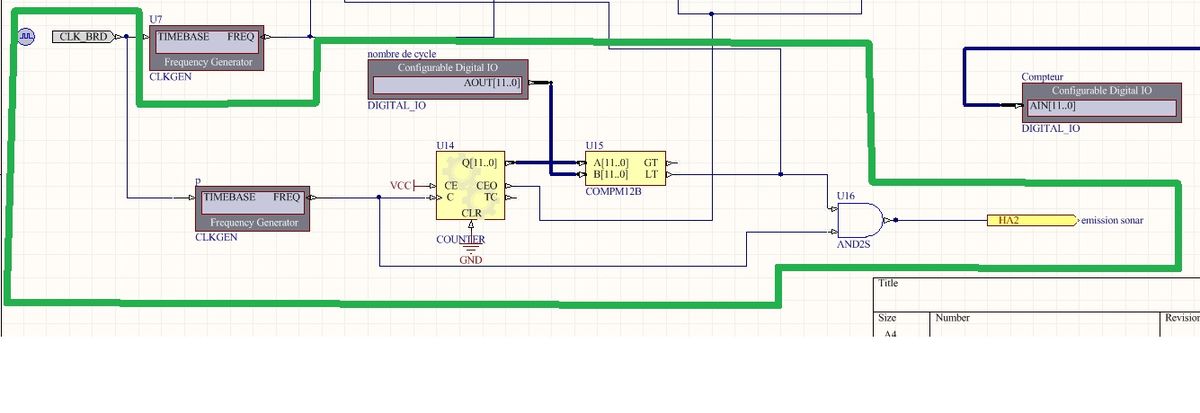Select the U15 comparator component
Image resolution: width=1200 pixels, height=413 pixels.
[624, 168]
